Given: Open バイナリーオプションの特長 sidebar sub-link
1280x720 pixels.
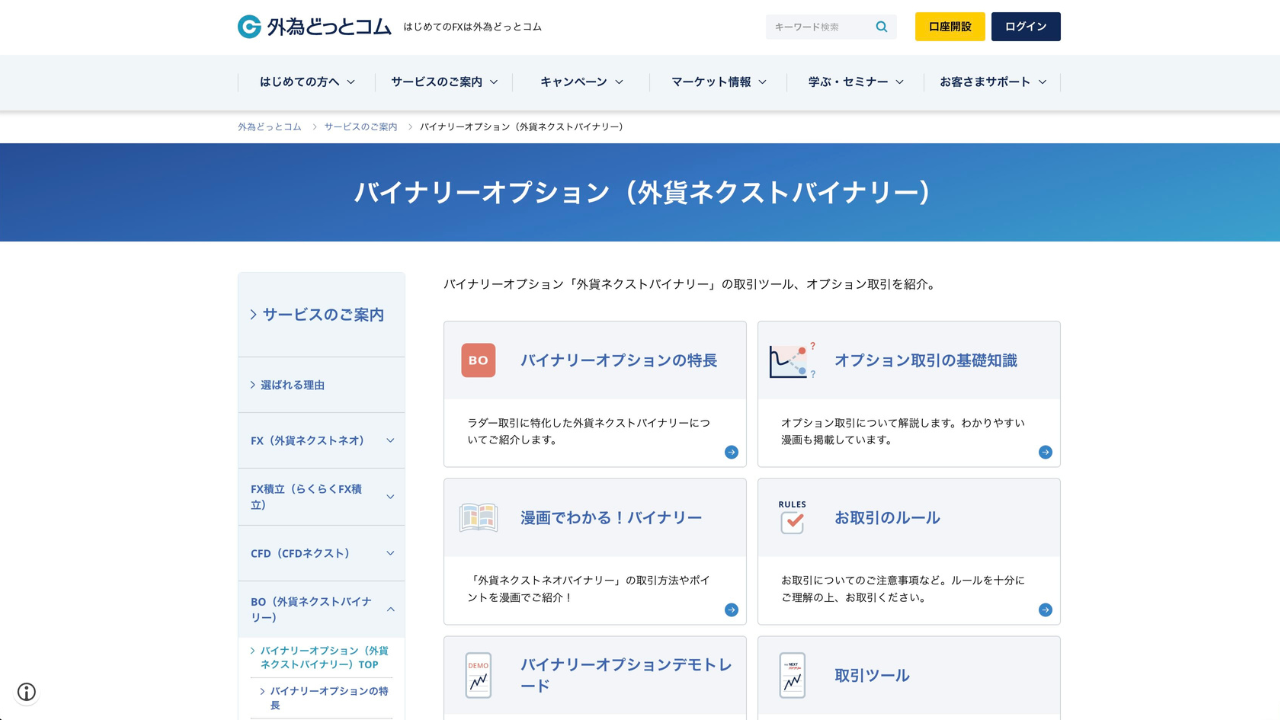Looking at the screenshot, I should click(x=328, y=698).
